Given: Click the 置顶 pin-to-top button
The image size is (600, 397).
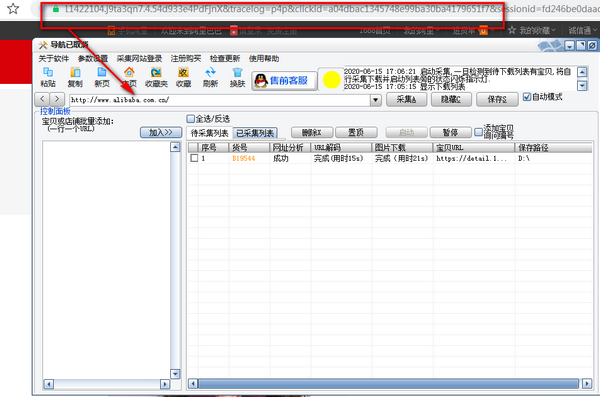Looking at the screenshot, I should (356, 132).
